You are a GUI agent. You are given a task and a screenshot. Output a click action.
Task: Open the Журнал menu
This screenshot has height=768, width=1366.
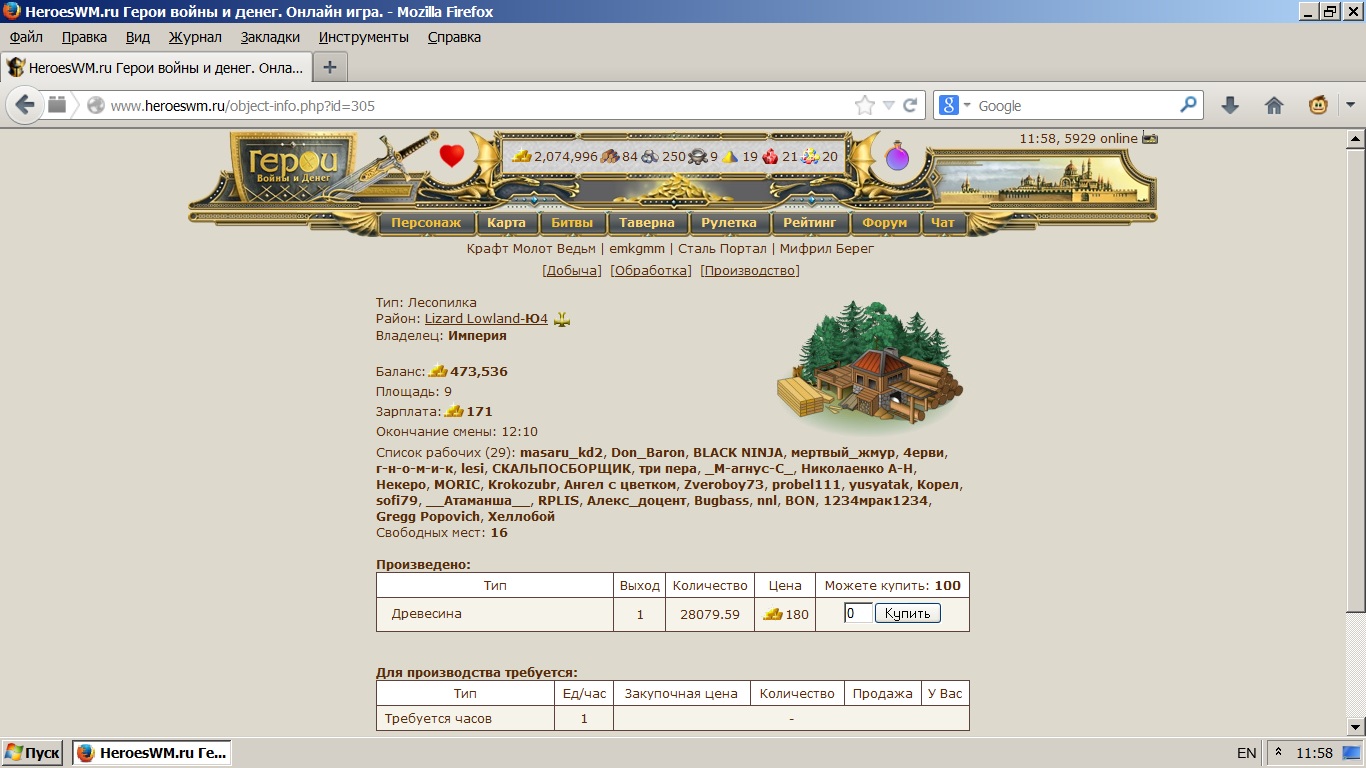[195, 37]
